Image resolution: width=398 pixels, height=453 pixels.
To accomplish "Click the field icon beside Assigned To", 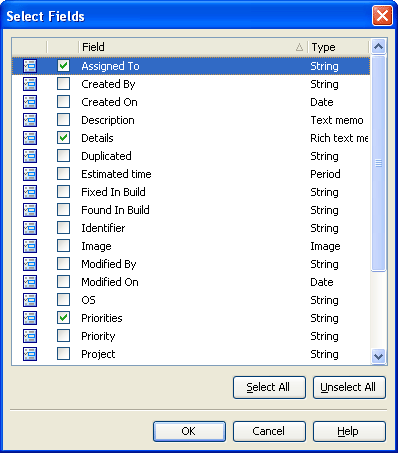I will pos(30,66).
